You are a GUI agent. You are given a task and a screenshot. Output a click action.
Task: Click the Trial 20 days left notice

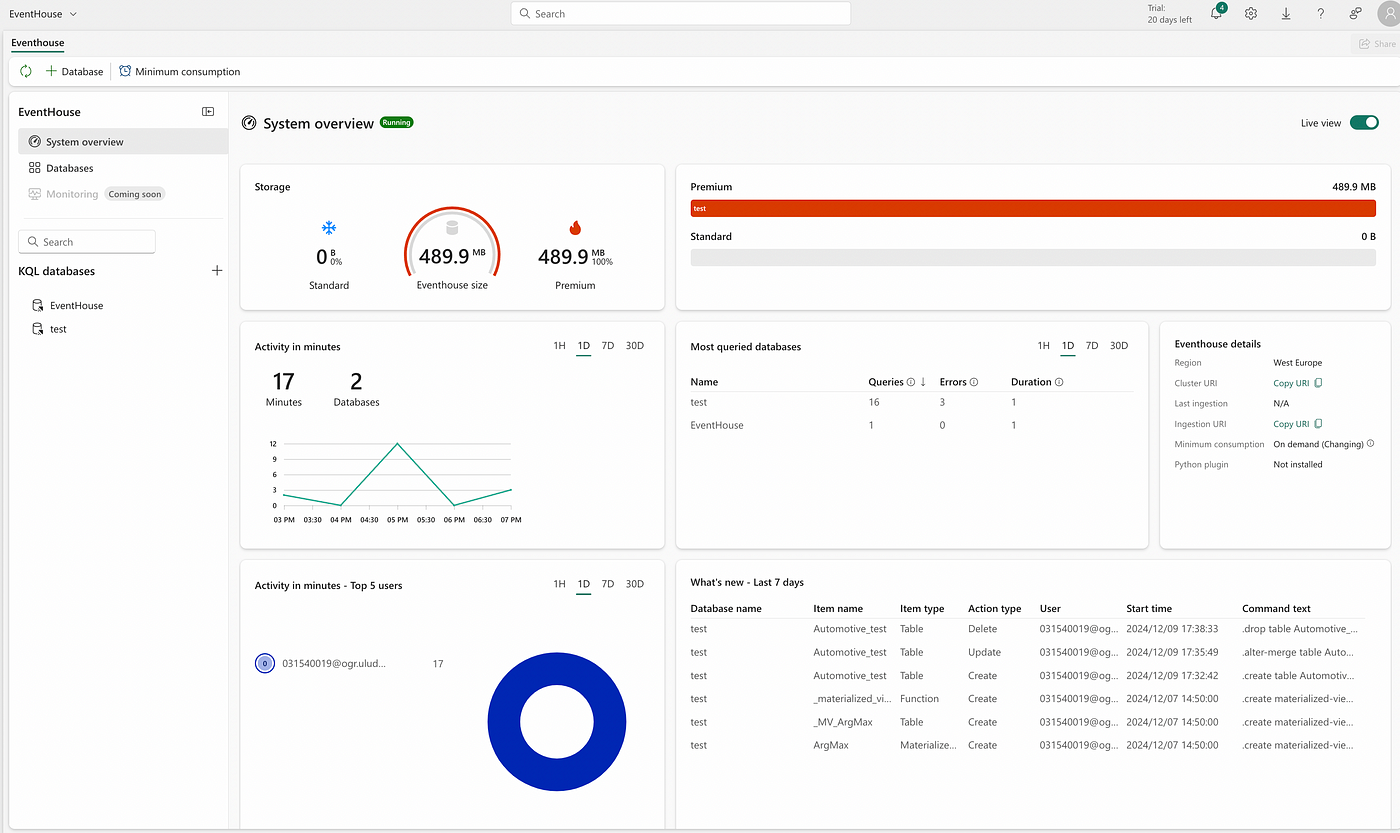pos(1170,14)
